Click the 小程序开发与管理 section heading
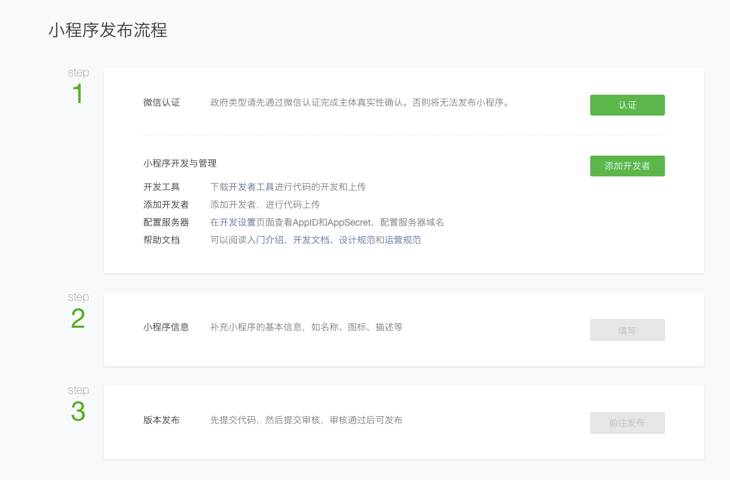This screenshot has height=480, width=730. point(180,163)
